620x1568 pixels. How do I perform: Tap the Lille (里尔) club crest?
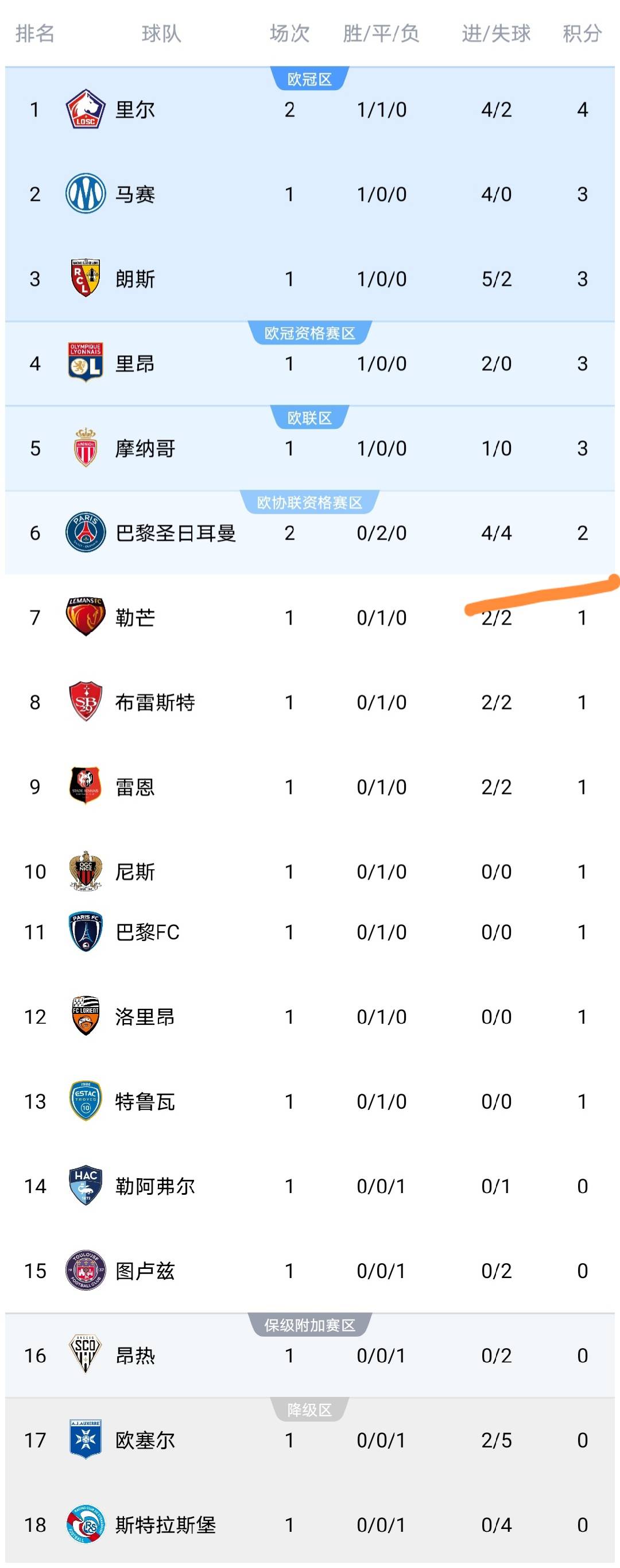click(x=85, y=110)
